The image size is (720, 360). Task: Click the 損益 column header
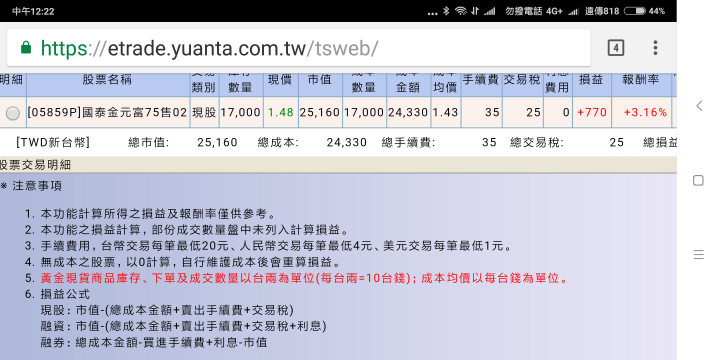coord(591,80)
